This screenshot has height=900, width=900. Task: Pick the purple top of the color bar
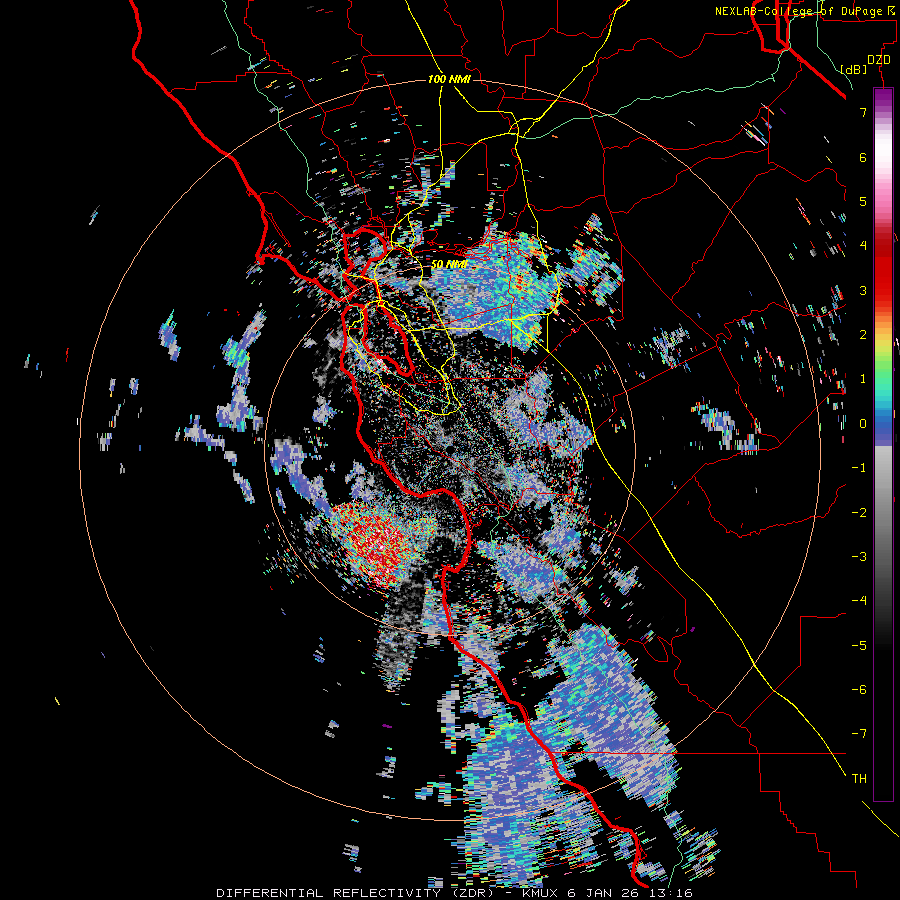tap(883, 98)
